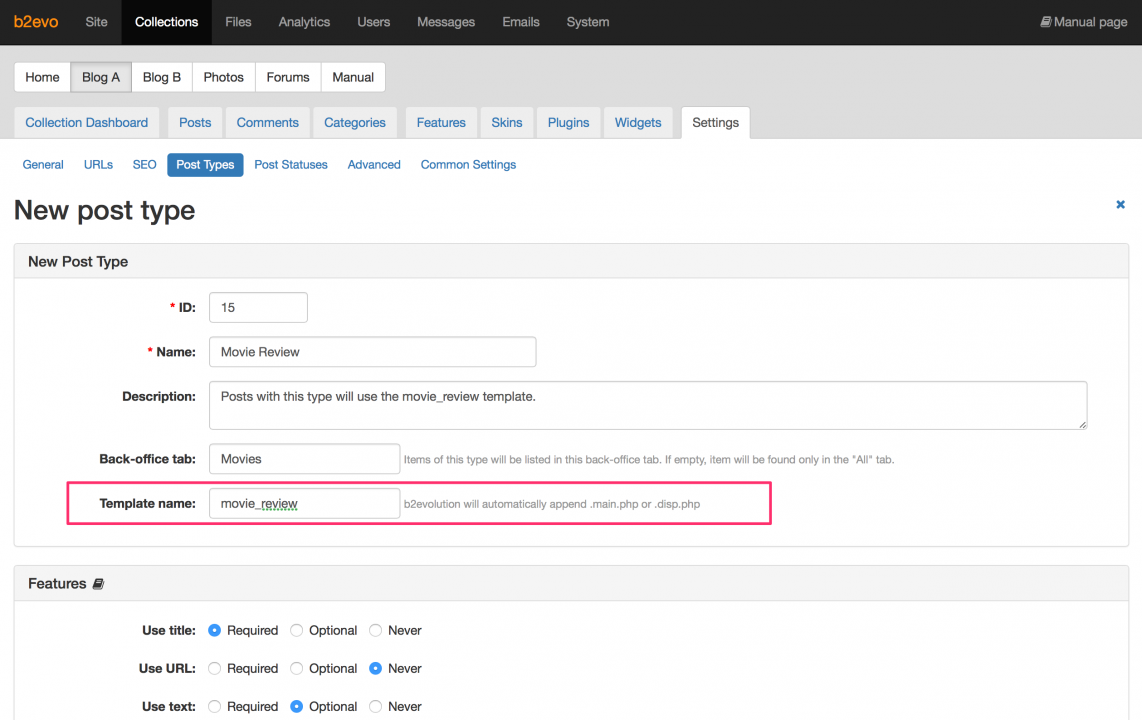Open the Comments tab

pyautogui.click(x=267, y=122)
